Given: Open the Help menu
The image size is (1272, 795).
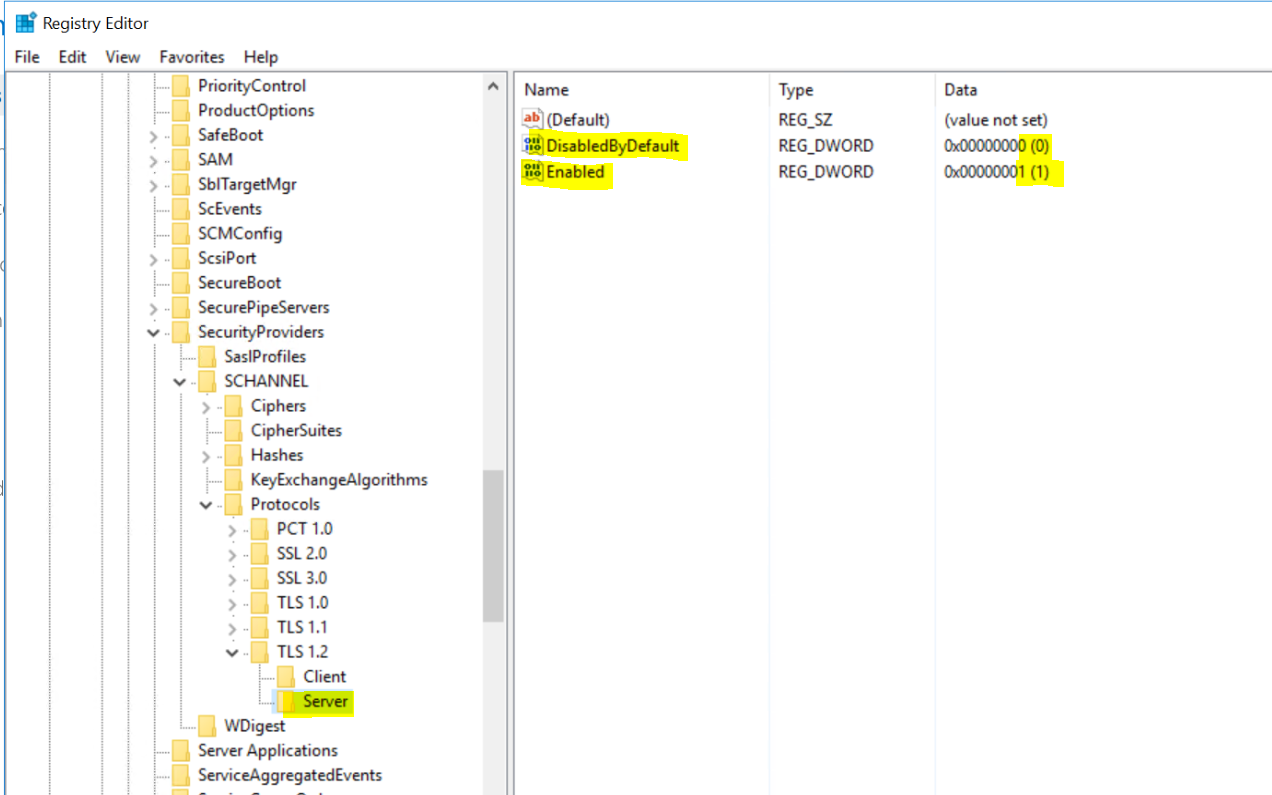Looking at the screenshot, I should pos(261,57).
